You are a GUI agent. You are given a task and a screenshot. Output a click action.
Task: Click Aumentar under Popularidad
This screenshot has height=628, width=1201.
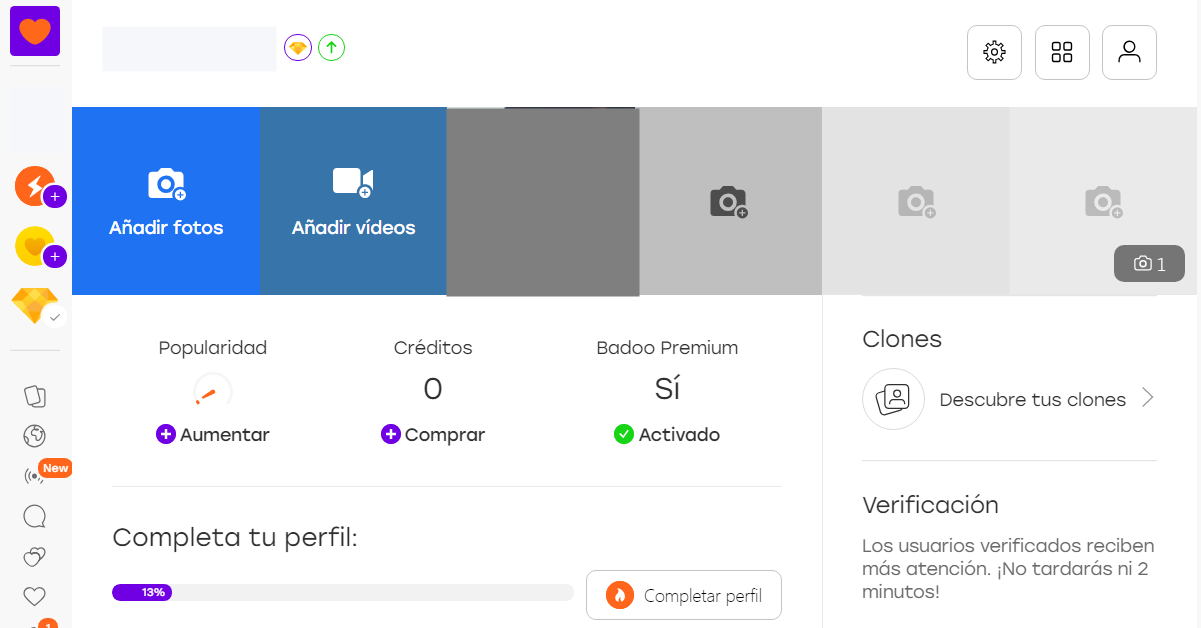pyautogui.click(x=213, y=435)
